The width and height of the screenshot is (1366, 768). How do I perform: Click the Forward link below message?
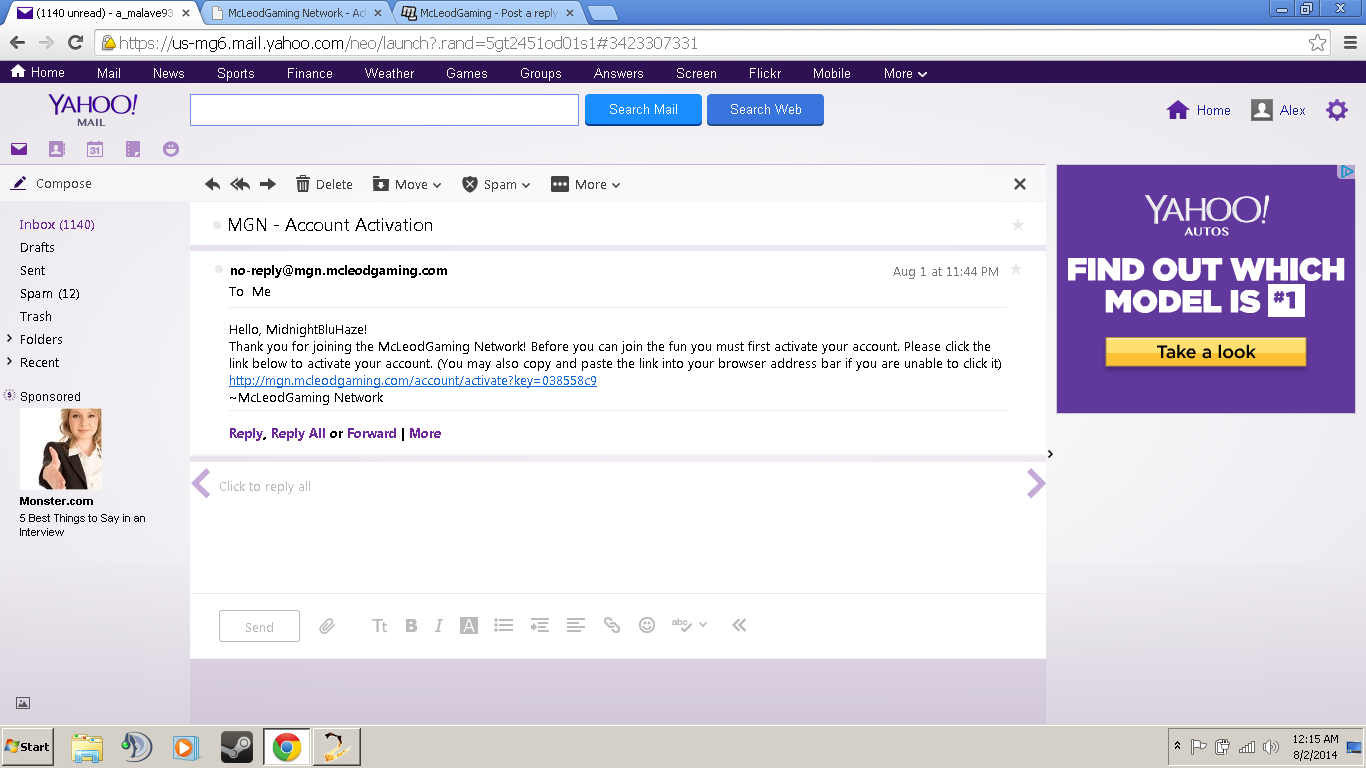[x=372, y=434]
